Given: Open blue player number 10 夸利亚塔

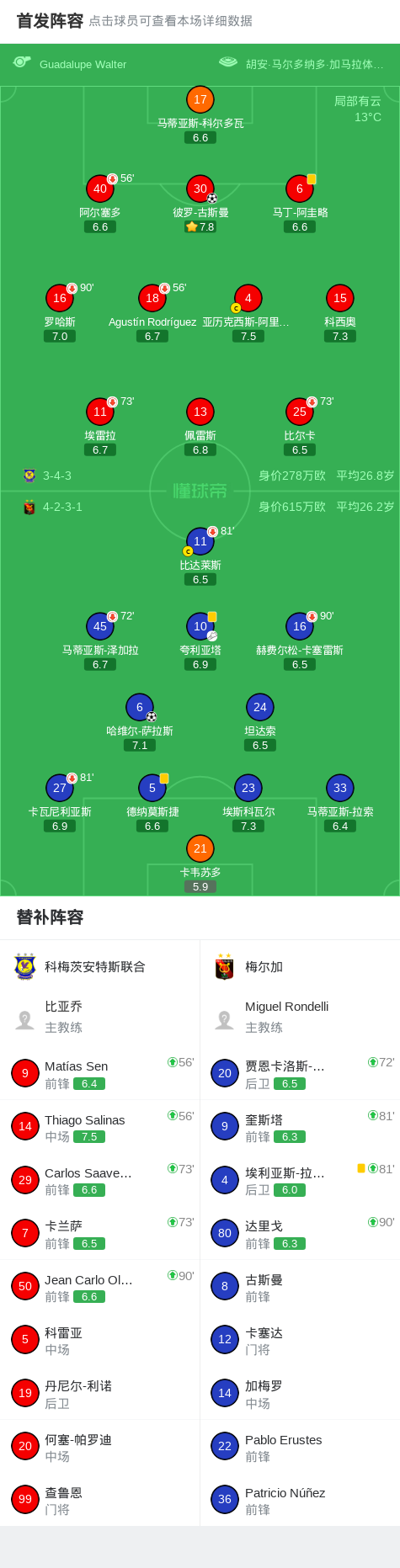Looking at the screenshot, I should [200, 626].
